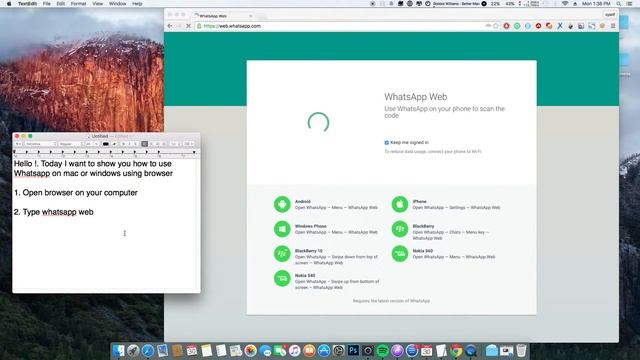Open Spotify from the Dock
Image resolution: width=640 pixels, height=360 pixels.
coord(382,351)
